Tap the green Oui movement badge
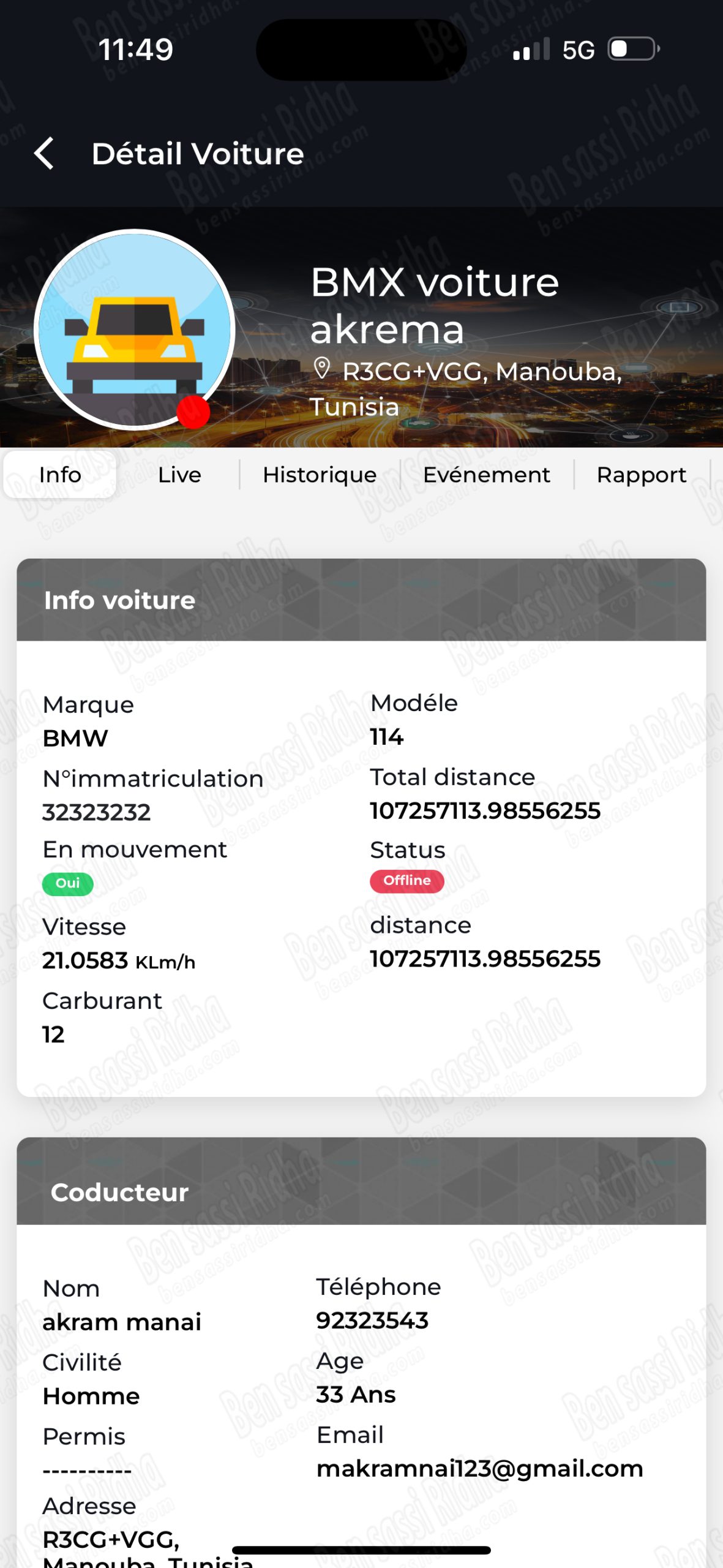723x1568 pixels. (x=67, y=883)
